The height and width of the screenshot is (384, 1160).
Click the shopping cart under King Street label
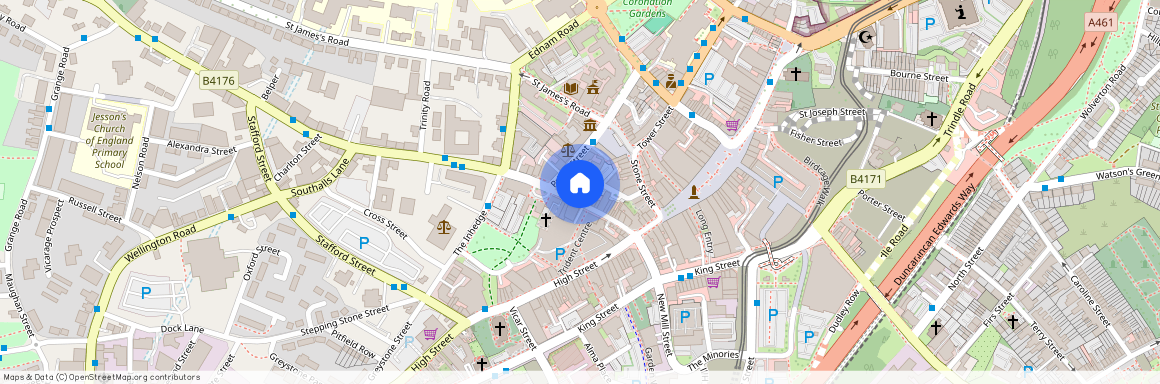pos(713,281)
